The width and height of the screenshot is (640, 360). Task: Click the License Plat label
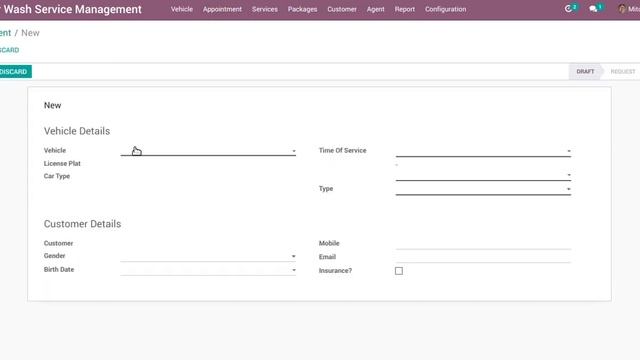62,163
